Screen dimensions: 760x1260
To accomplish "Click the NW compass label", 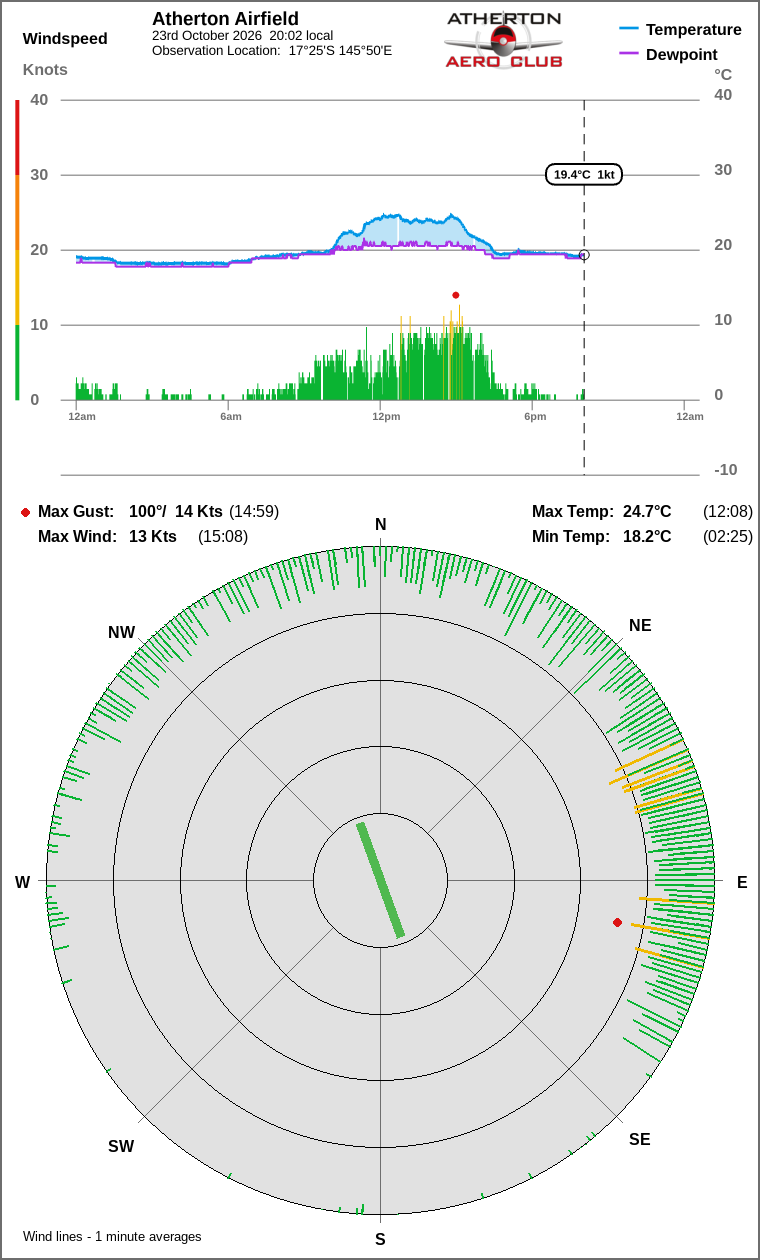I will [x=122, y=633].
